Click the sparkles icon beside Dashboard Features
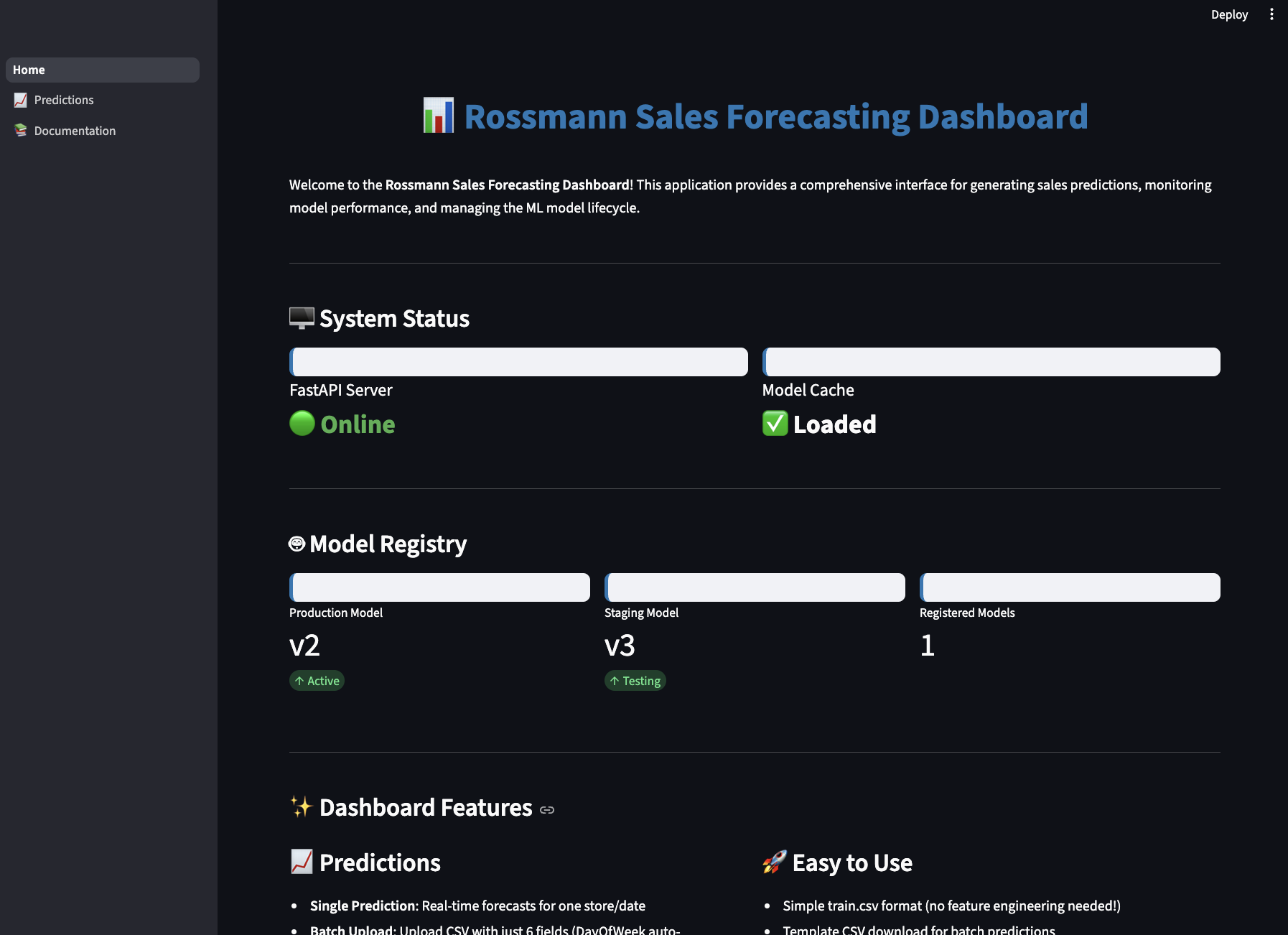This screenshot has width=1288, height=935. [x=300, y=806]
